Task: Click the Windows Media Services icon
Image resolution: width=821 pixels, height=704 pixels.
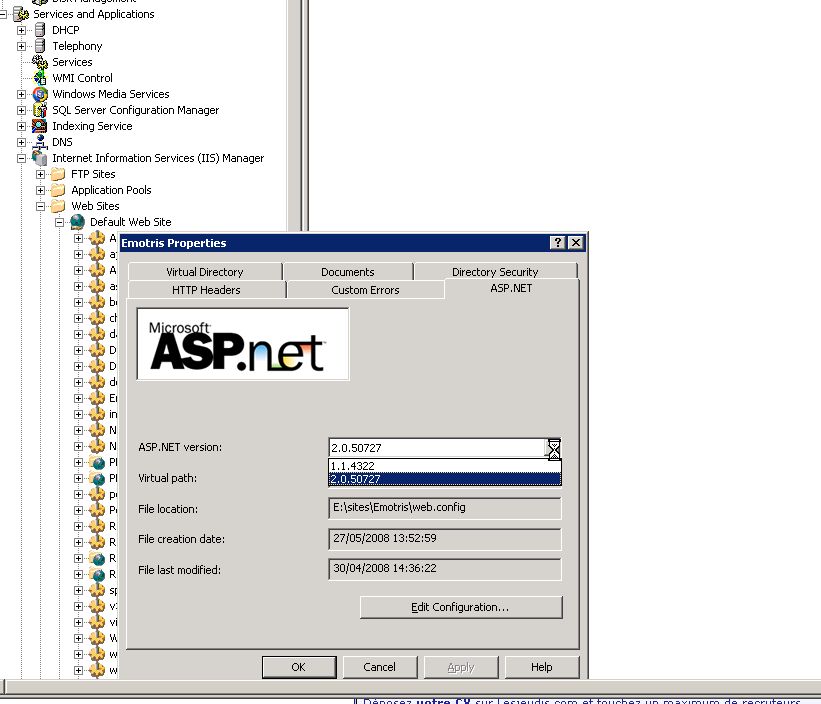Action: tap(40, 94)
